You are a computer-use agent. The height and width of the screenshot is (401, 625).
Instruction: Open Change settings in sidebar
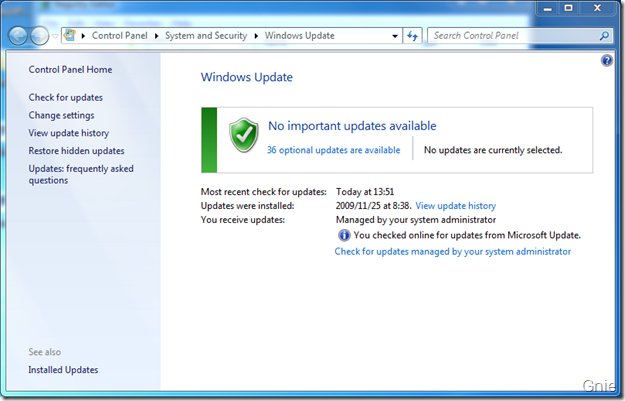pyautogui.click(x=61, y=116)
